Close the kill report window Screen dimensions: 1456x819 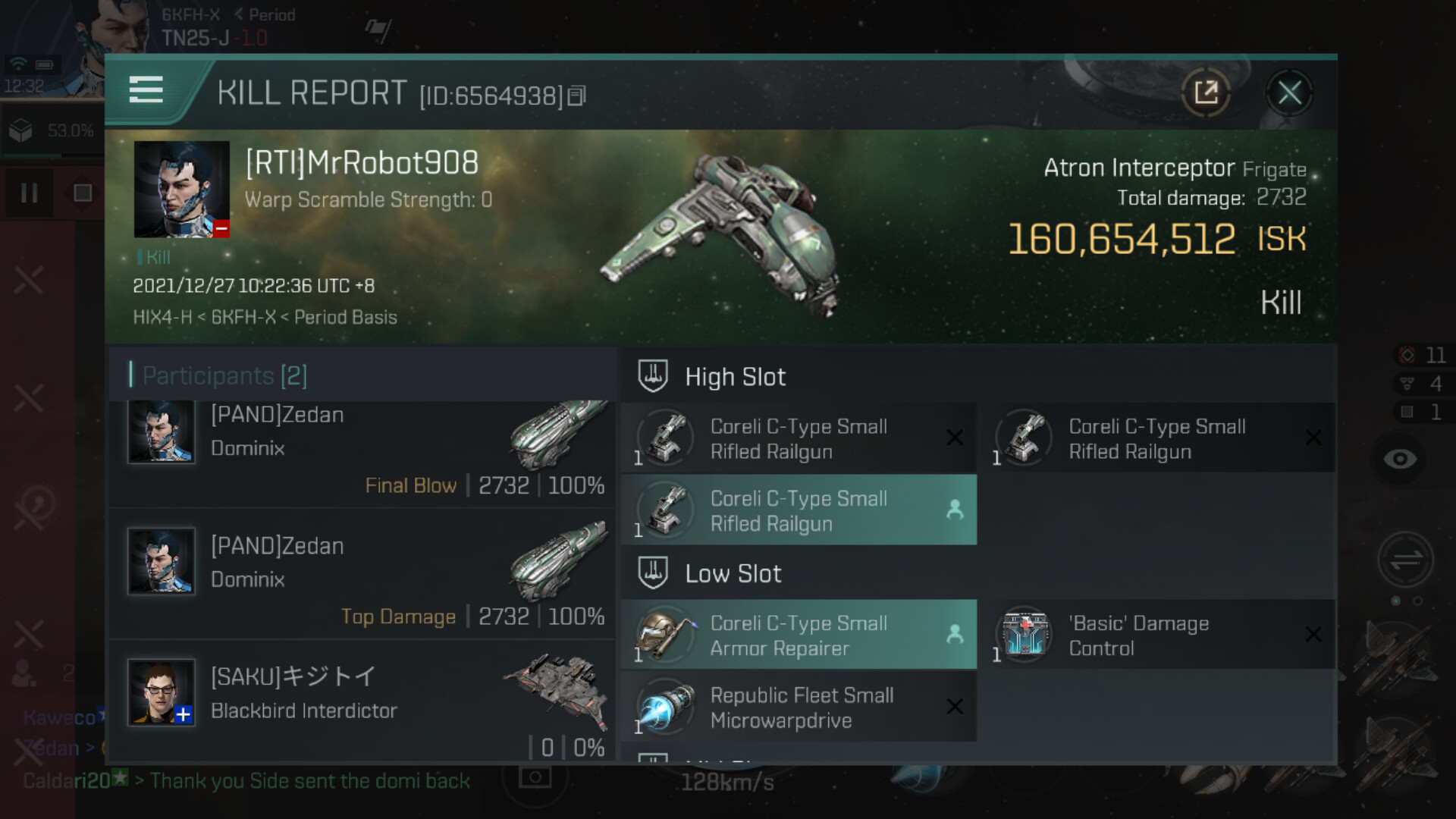[x=1289, y=93]
